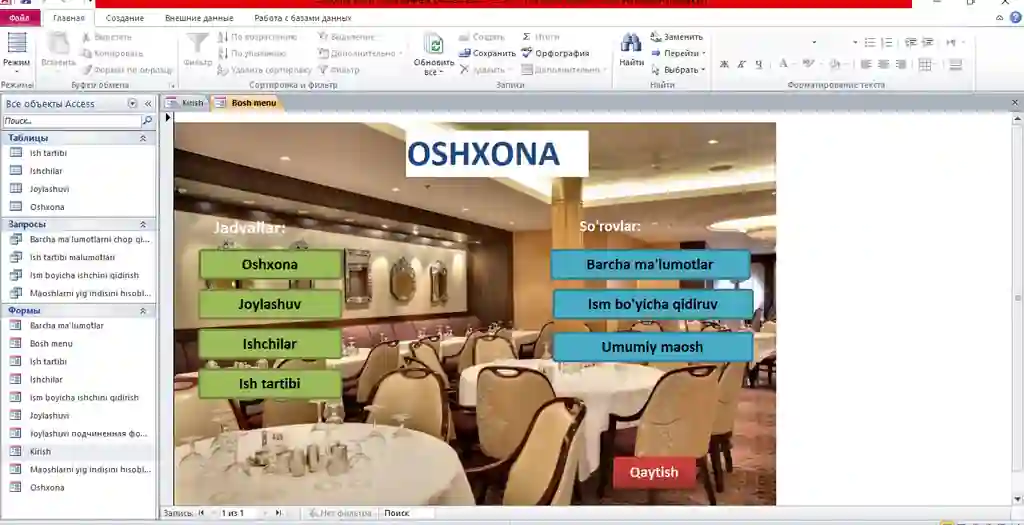The image size is (1024, 525).
Task: Open the Файл tab
Action: (20, 18)
